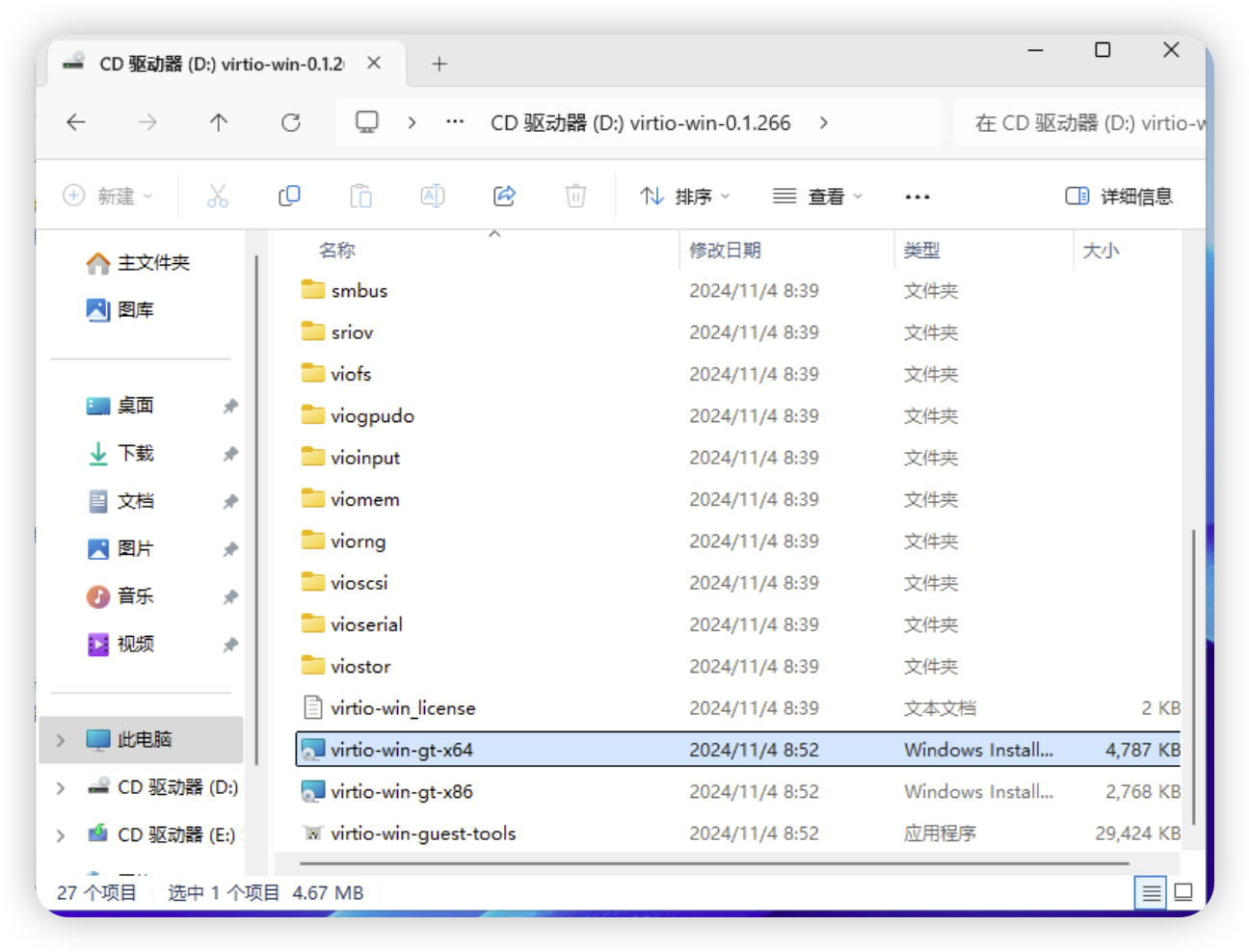1249x952 pixels.
Task: Sort by 大小 column header
Action: [1101, 251]
